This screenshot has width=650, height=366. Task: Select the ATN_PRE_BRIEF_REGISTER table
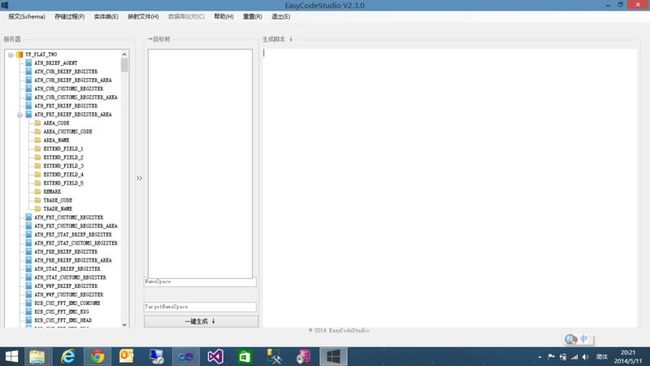pos(66,252)
